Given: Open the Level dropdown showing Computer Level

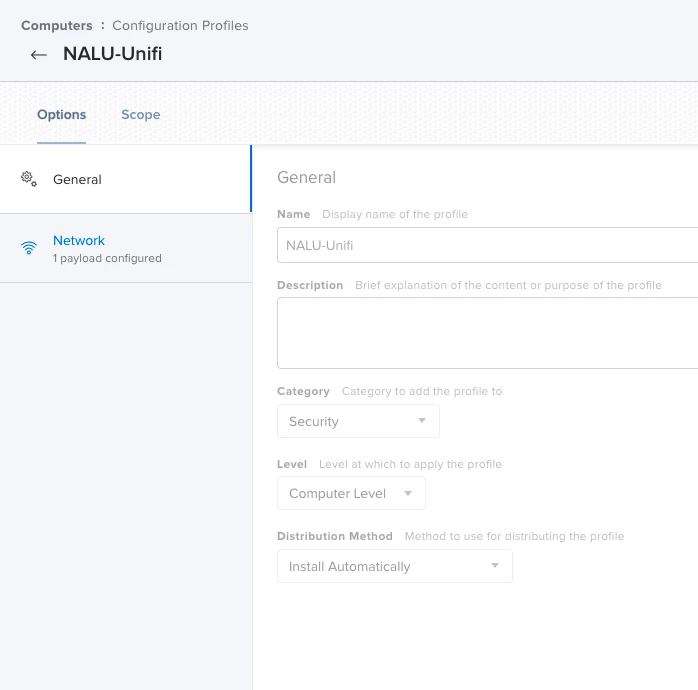Looking at the screenshot, I should coord(351,493).
